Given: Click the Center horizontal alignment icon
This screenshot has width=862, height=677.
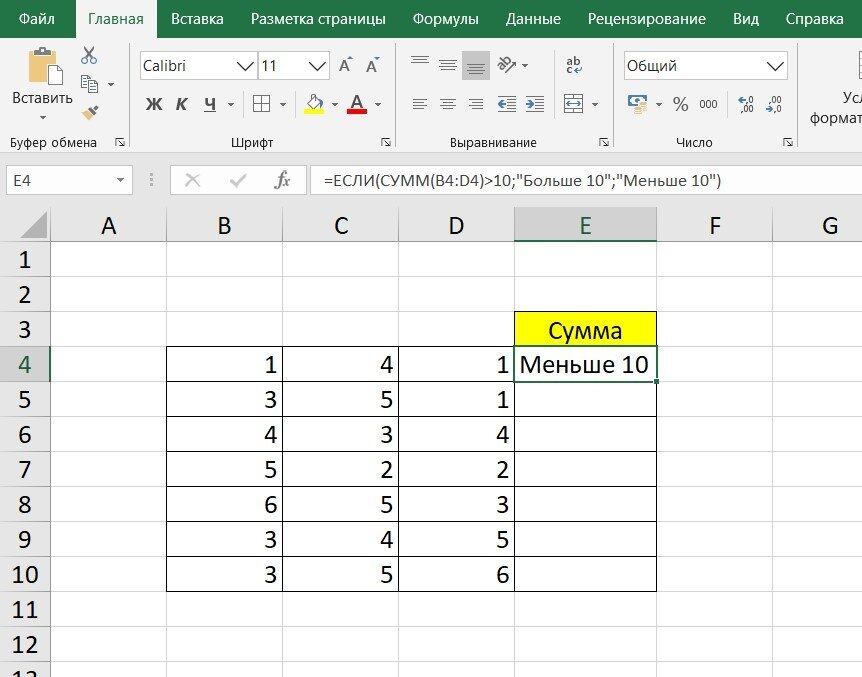Looking at the screenshot, I should tap(448, 104).
